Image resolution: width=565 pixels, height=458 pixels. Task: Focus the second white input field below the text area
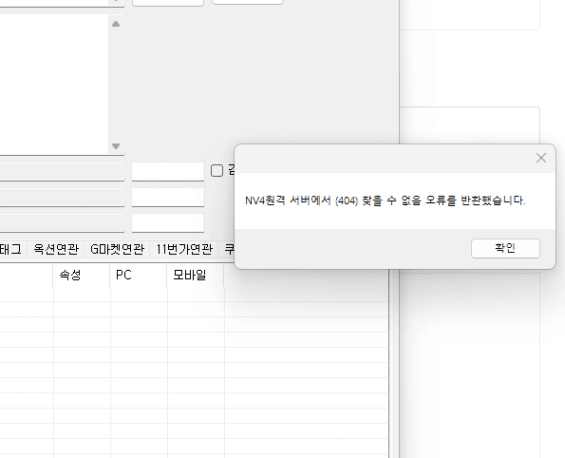pyautogui.click(x=168, y=197)
